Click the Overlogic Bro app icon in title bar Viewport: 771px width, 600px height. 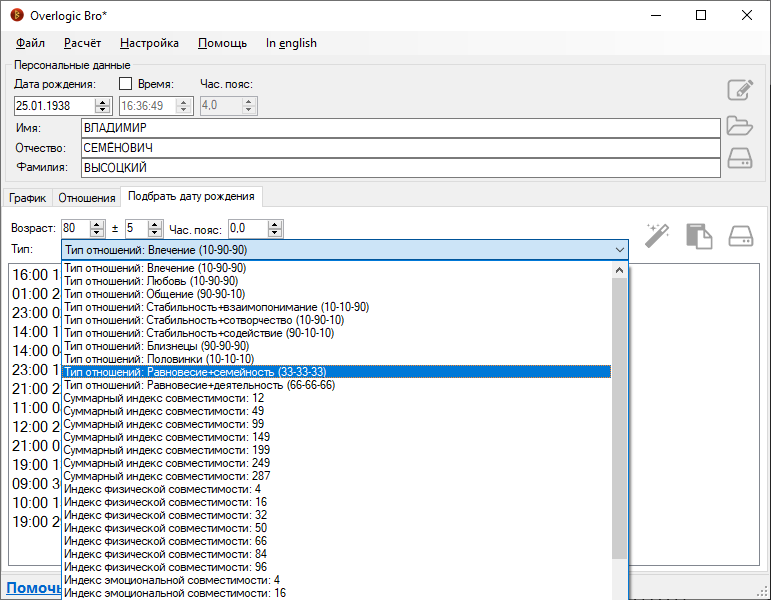coord(16,15)
